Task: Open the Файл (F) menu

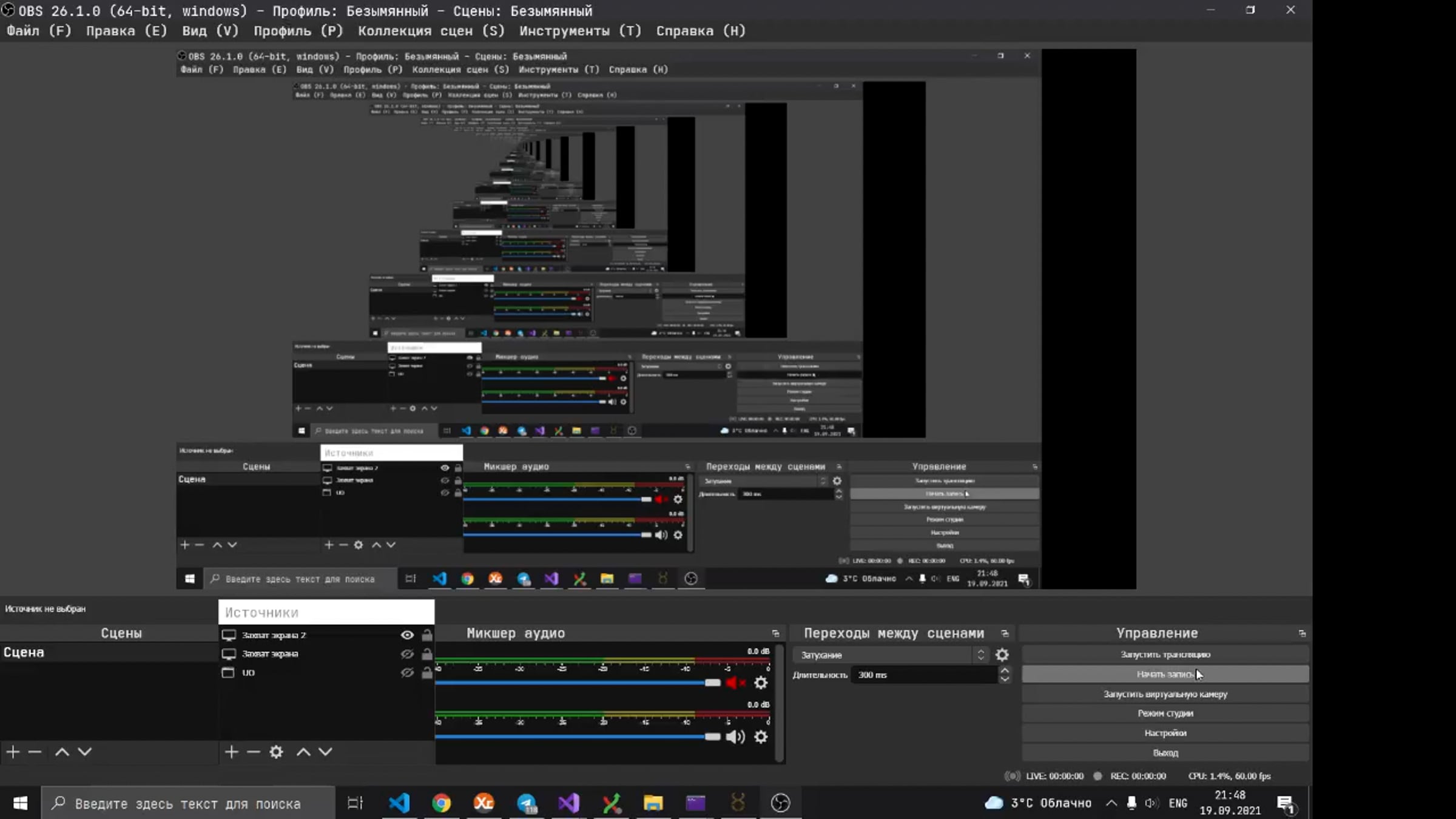Action: tap(39, 31)
